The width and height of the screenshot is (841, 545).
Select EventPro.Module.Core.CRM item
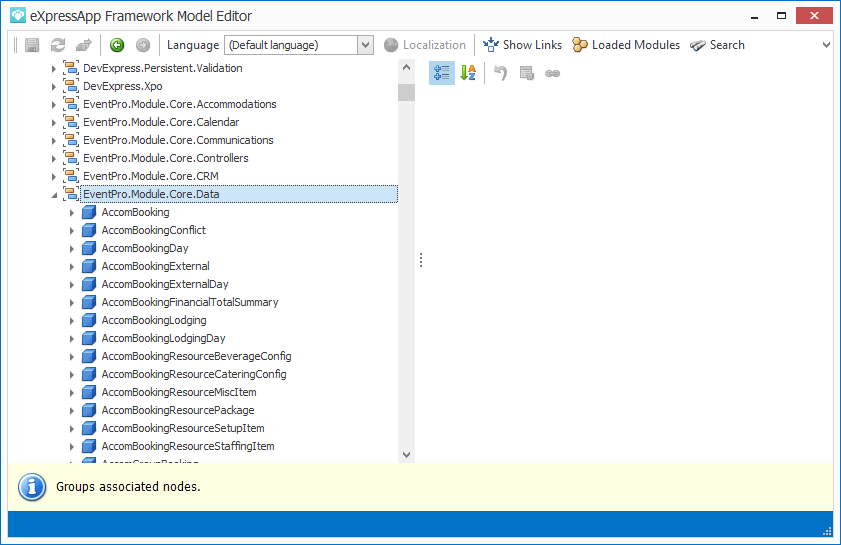[151, 176]
